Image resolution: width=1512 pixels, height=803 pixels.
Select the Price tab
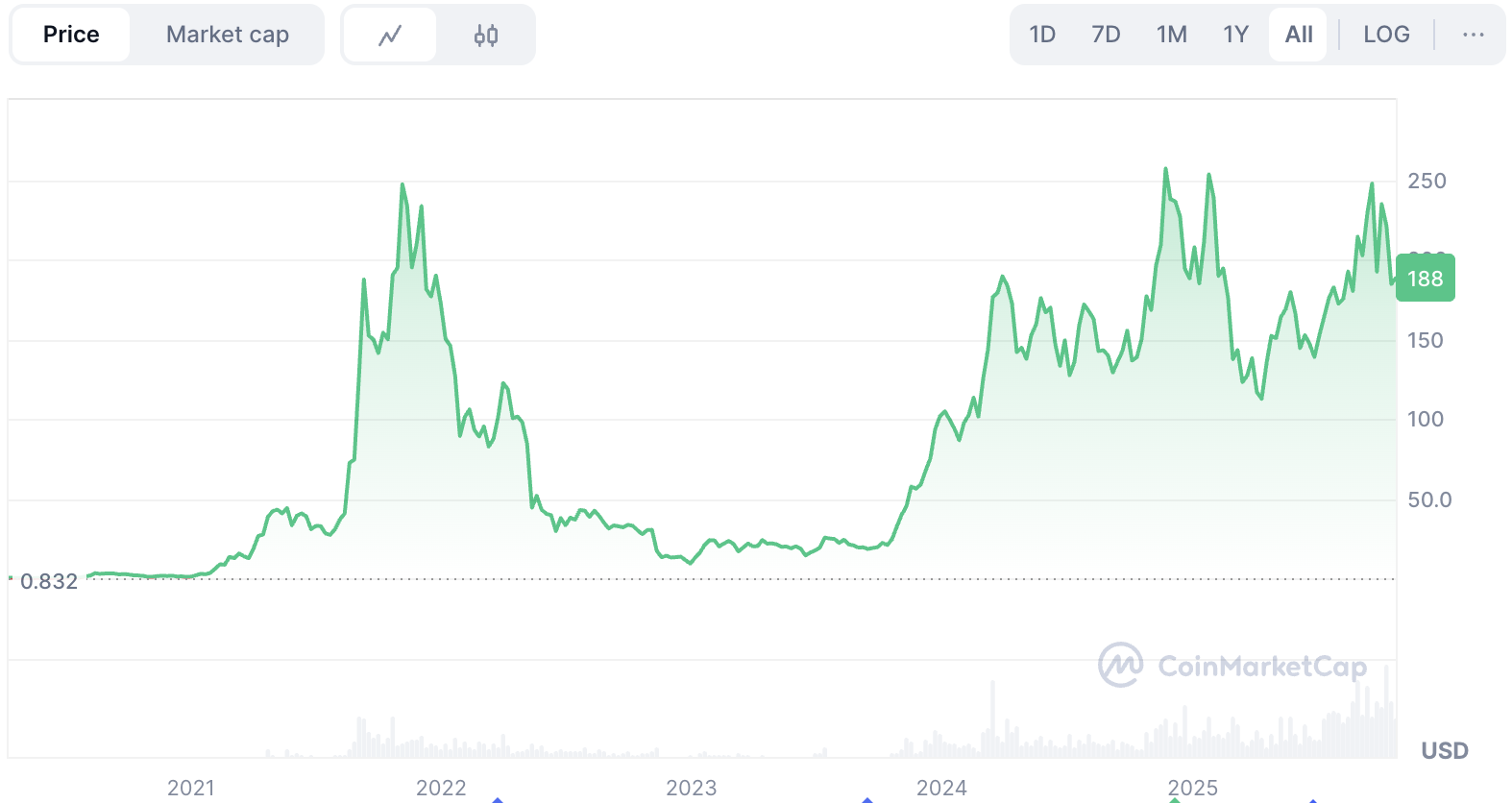[71, 35]
